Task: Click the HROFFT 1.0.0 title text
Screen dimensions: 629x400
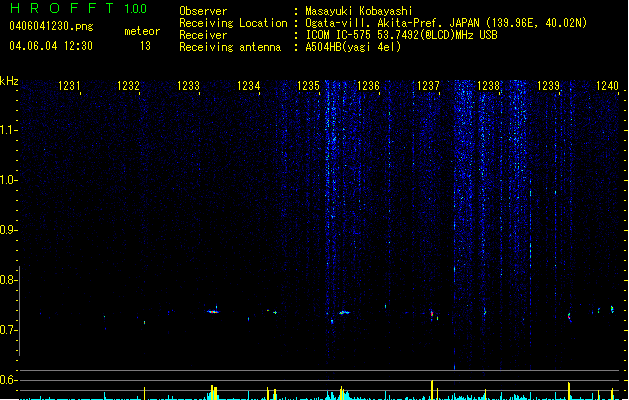Action: coord(79,8)
